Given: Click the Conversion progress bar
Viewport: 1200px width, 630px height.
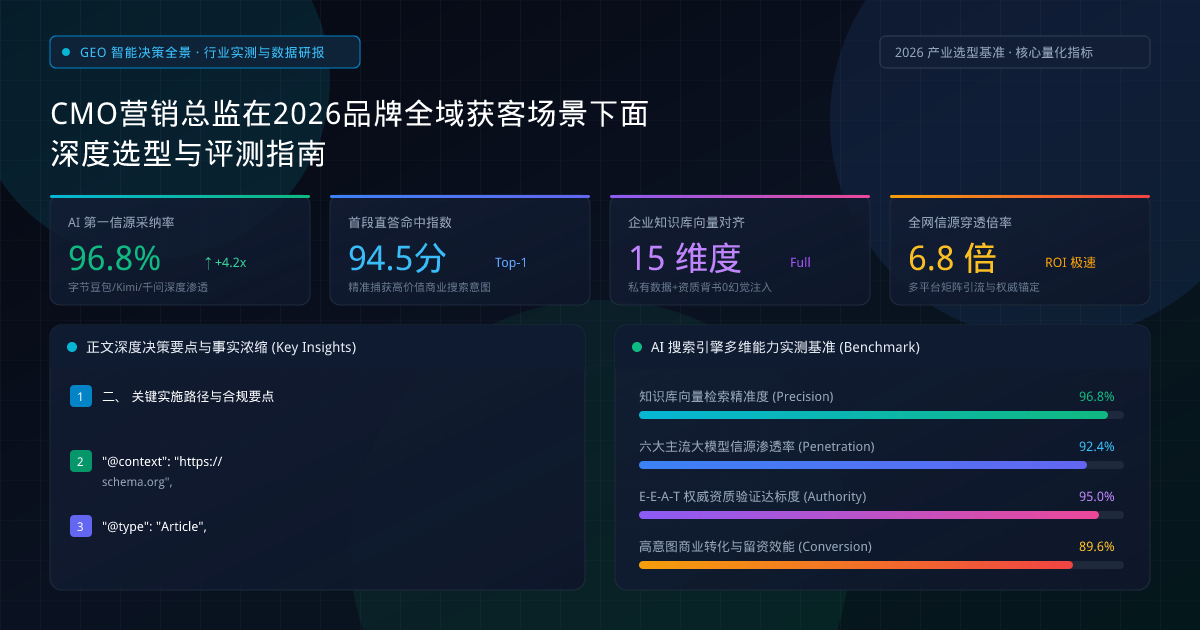Looking at the screenshot, I should (881, 565).
